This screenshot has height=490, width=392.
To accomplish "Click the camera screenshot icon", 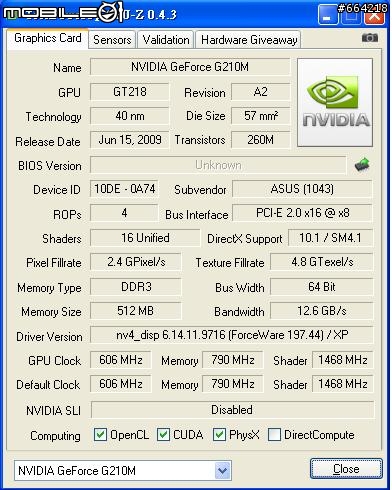I will 370,38.
